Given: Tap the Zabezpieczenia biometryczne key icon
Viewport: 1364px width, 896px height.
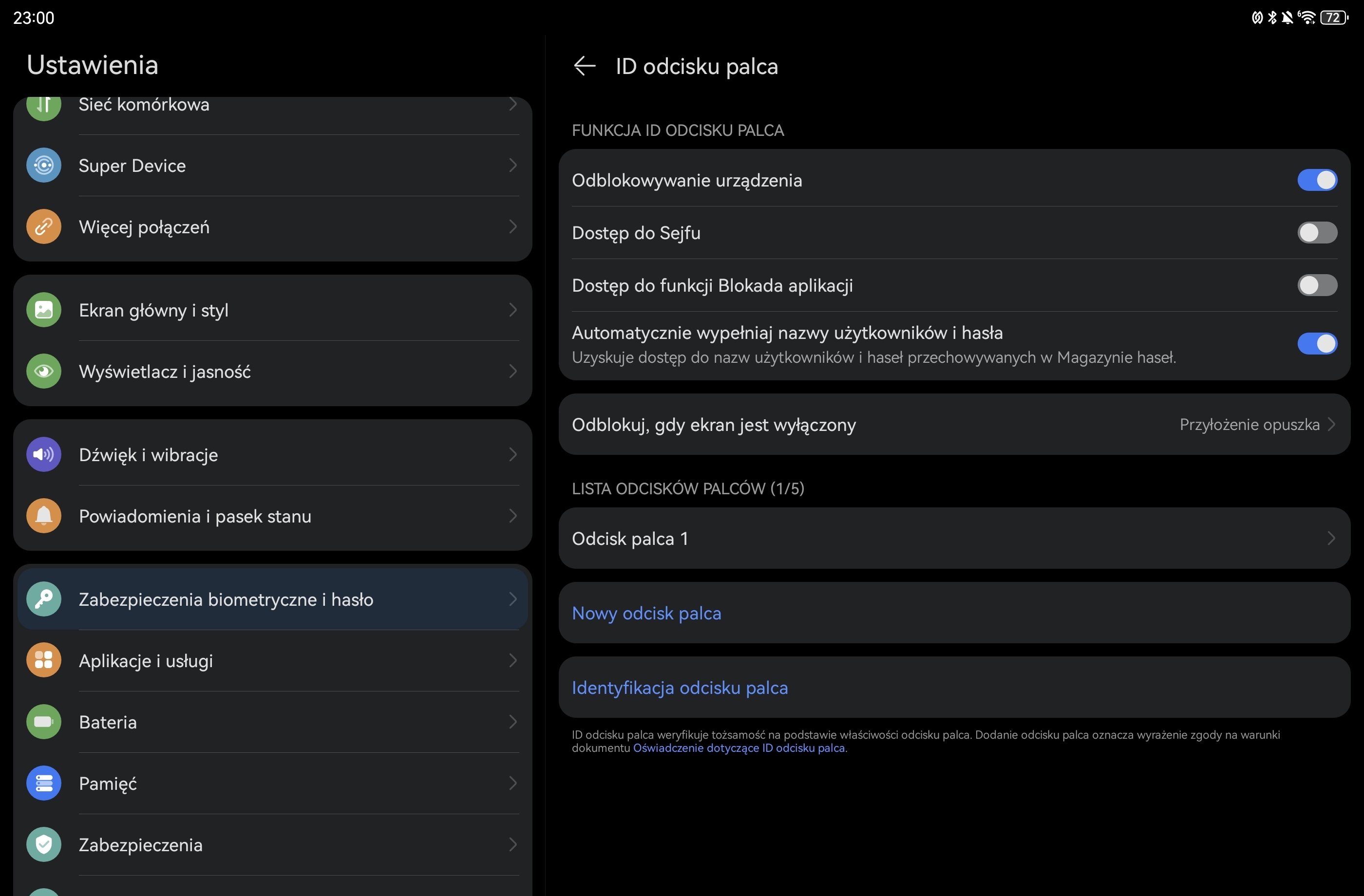Looking at the screenshot, I should coord(43,598).
